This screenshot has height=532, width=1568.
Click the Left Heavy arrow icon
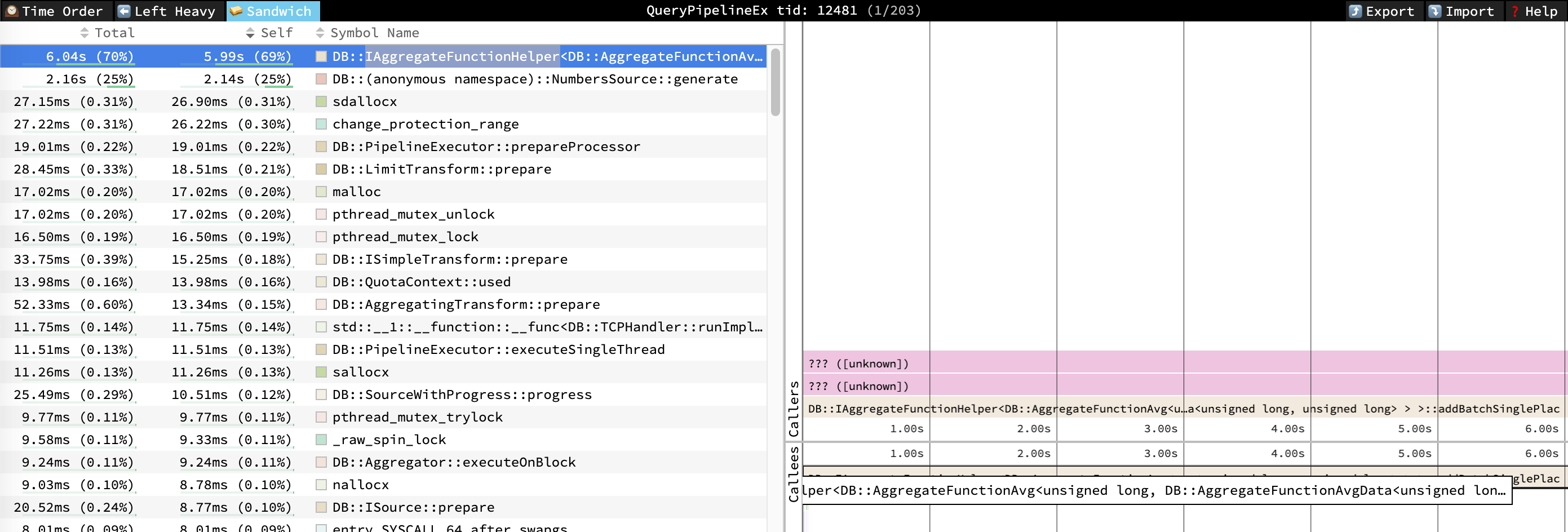pyautogui.click(x=124, y=11)
